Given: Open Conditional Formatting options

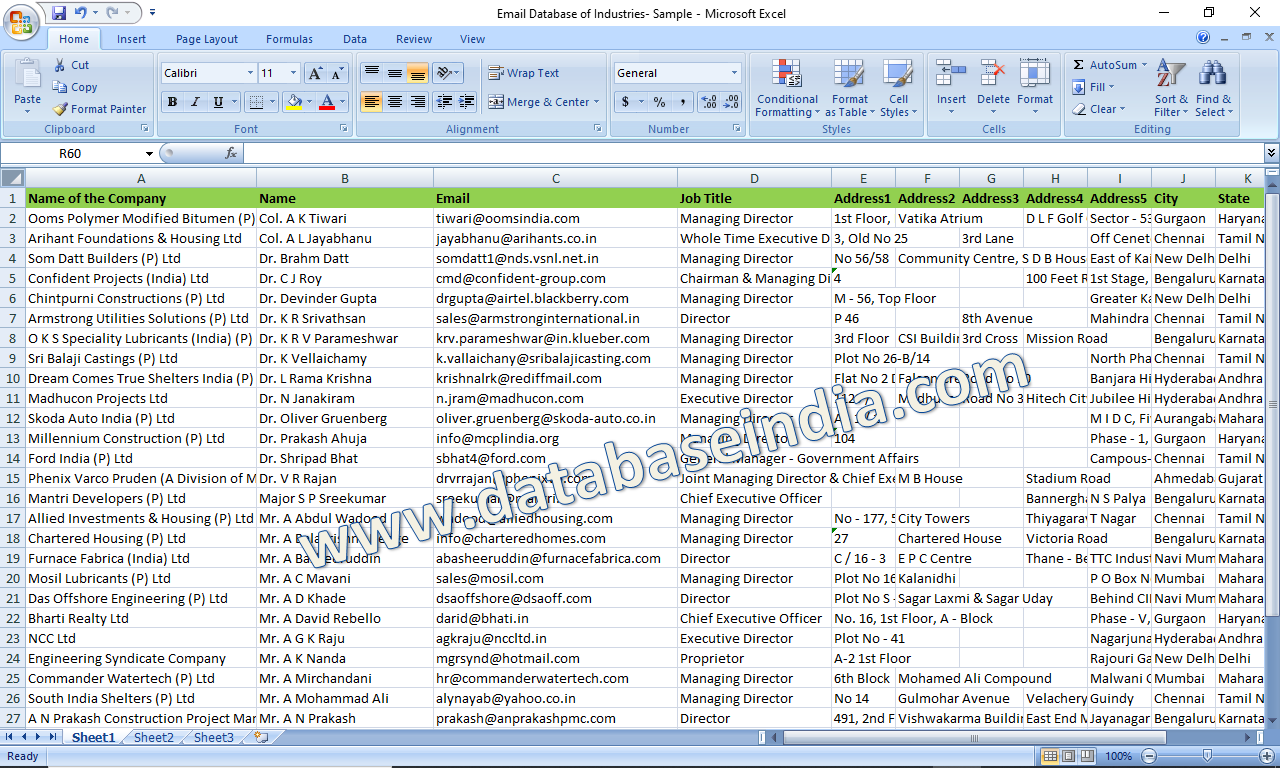Looking at the screenshot, I should pos(787,88).
